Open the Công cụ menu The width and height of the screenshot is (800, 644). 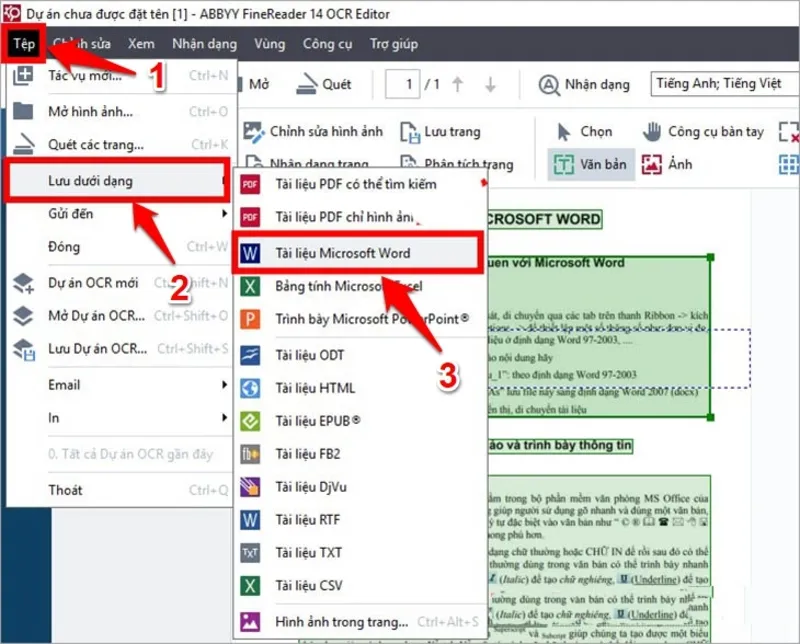[327, 44]
